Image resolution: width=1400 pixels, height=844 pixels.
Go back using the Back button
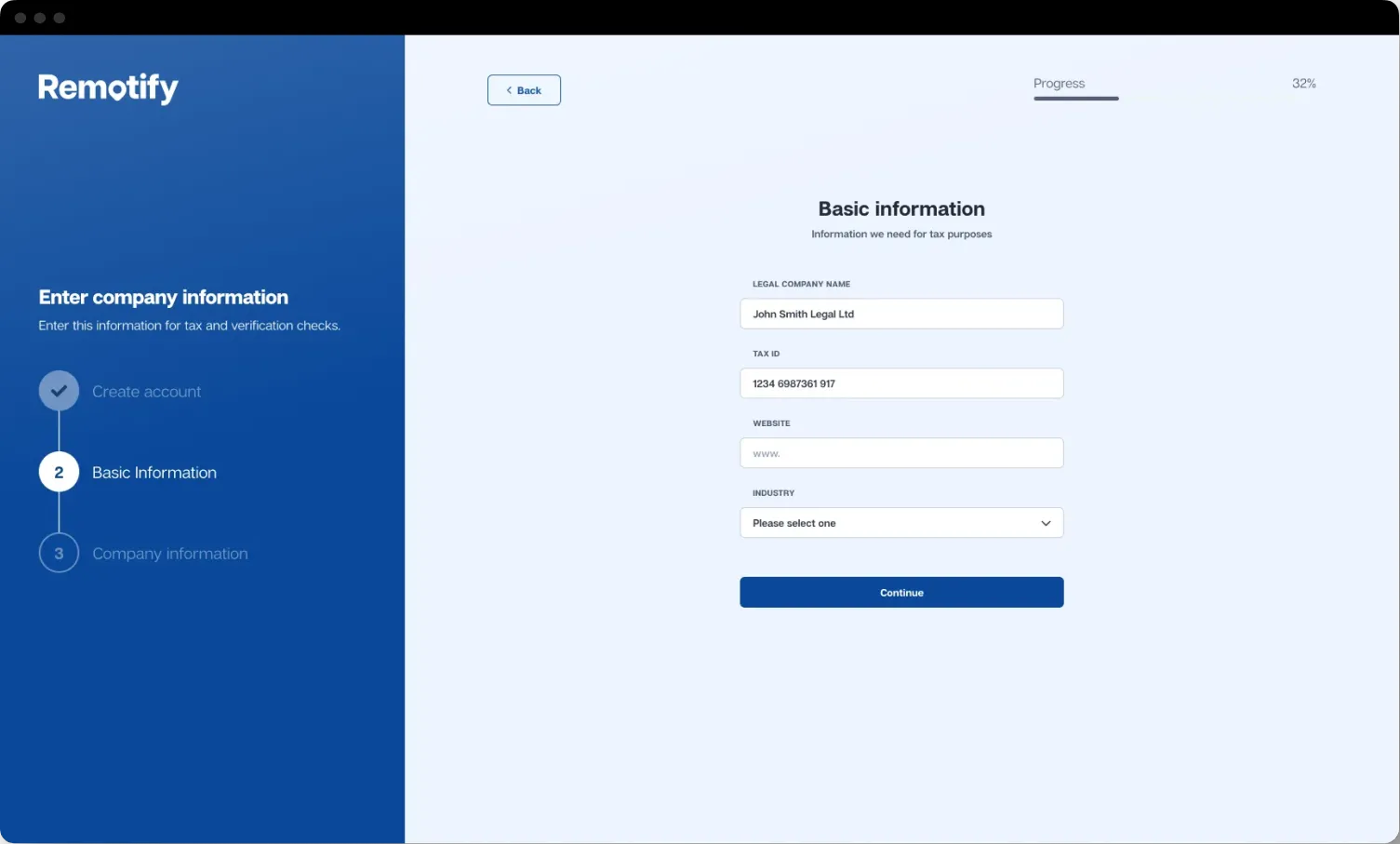[x=524, y=90]
